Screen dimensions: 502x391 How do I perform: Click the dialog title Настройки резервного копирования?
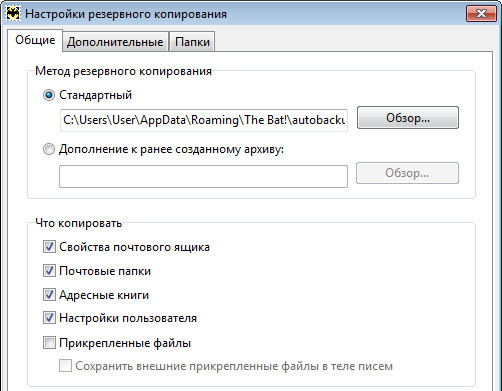tap(126, 14)
